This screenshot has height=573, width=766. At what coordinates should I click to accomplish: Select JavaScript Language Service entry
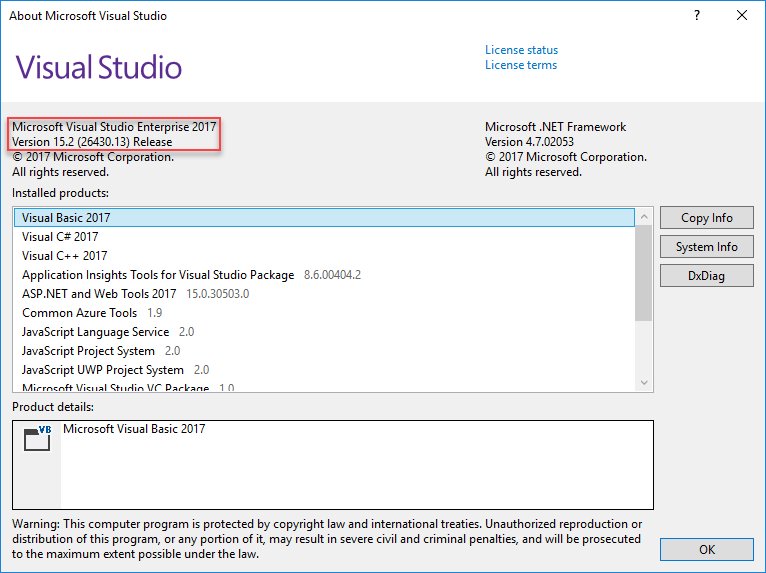(324, 332)
